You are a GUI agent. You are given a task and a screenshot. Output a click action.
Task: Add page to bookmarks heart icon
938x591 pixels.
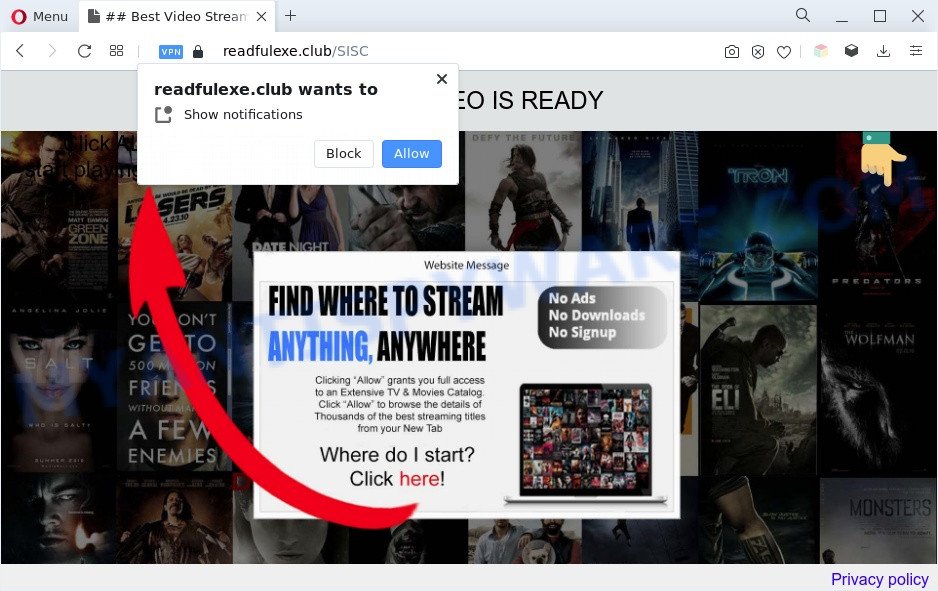(x=784, y=52)
